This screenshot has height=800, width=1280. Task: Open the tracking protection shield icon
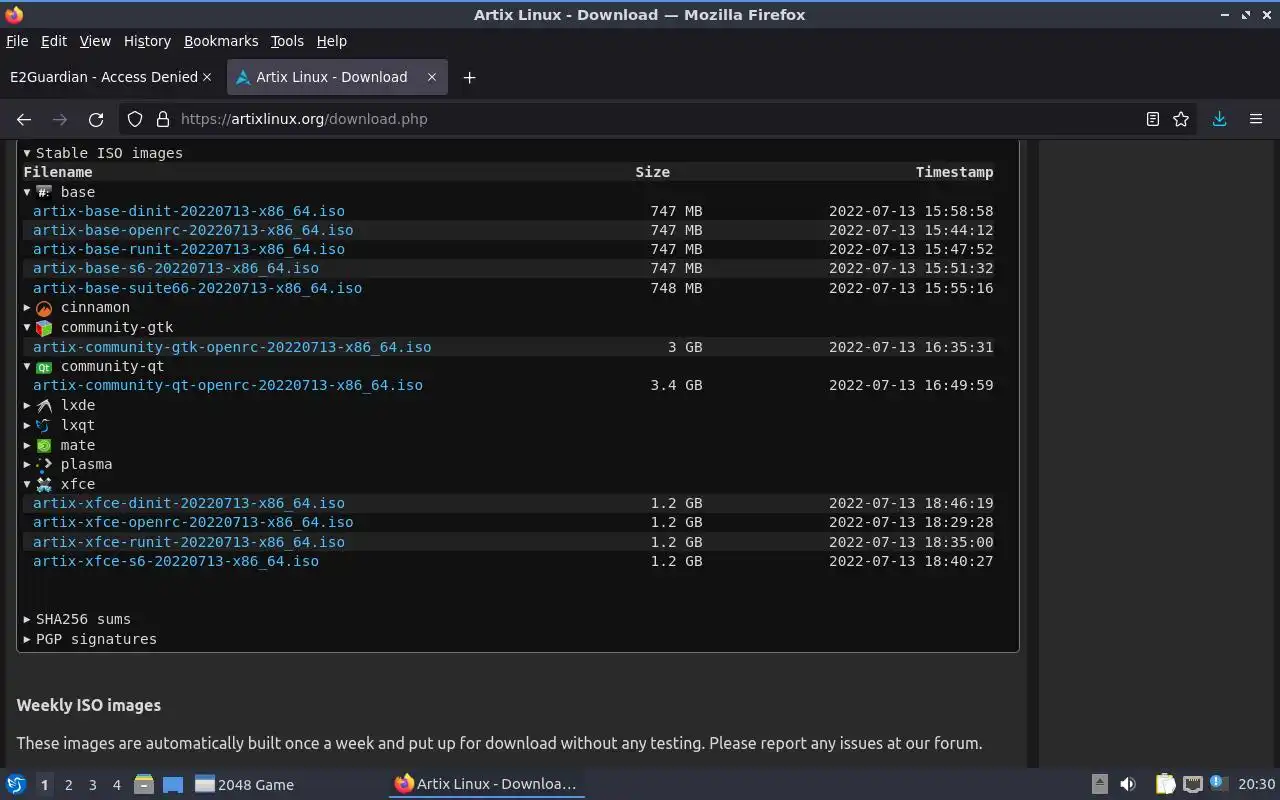(x=135, y=119)
